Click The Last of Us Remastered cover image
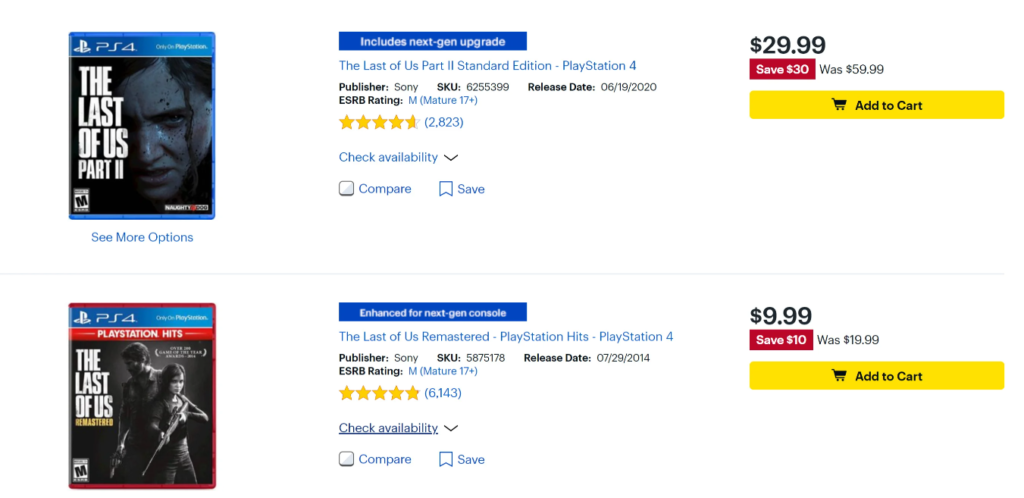The width and height of the screenshot is (1024, 498). tap(142, 396)
